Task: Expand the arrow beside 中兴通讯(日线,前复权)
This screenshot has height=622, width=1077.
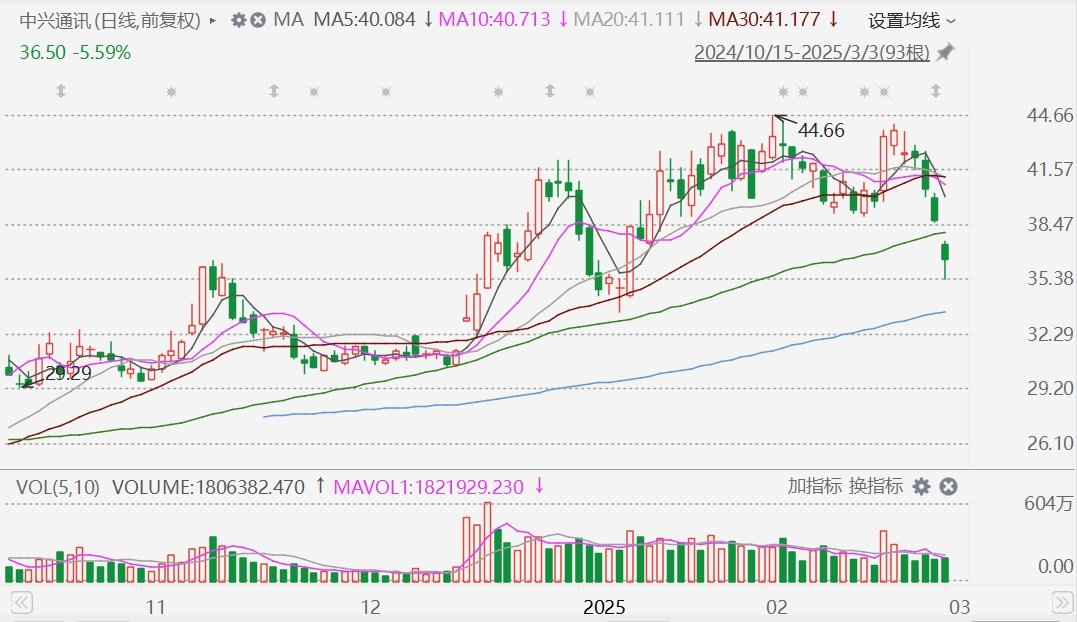Action: pyautogui.click(x=212, y=21)
